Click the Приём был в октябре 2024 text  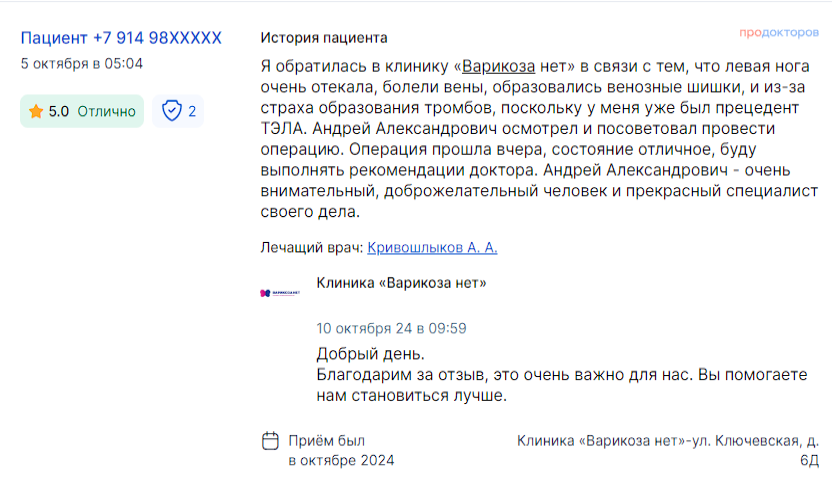coord(341,450)
